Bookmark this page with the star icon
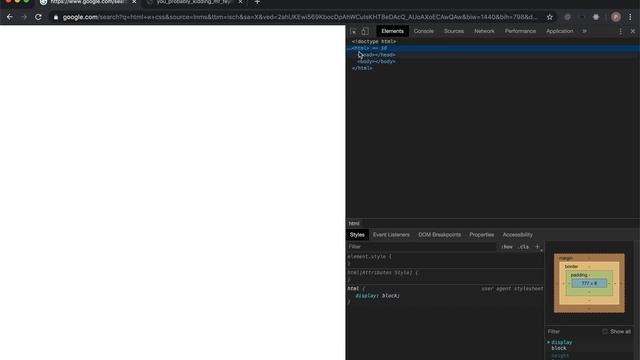The image size is (640, 360). pyautogui.click(x=550, y=17)
